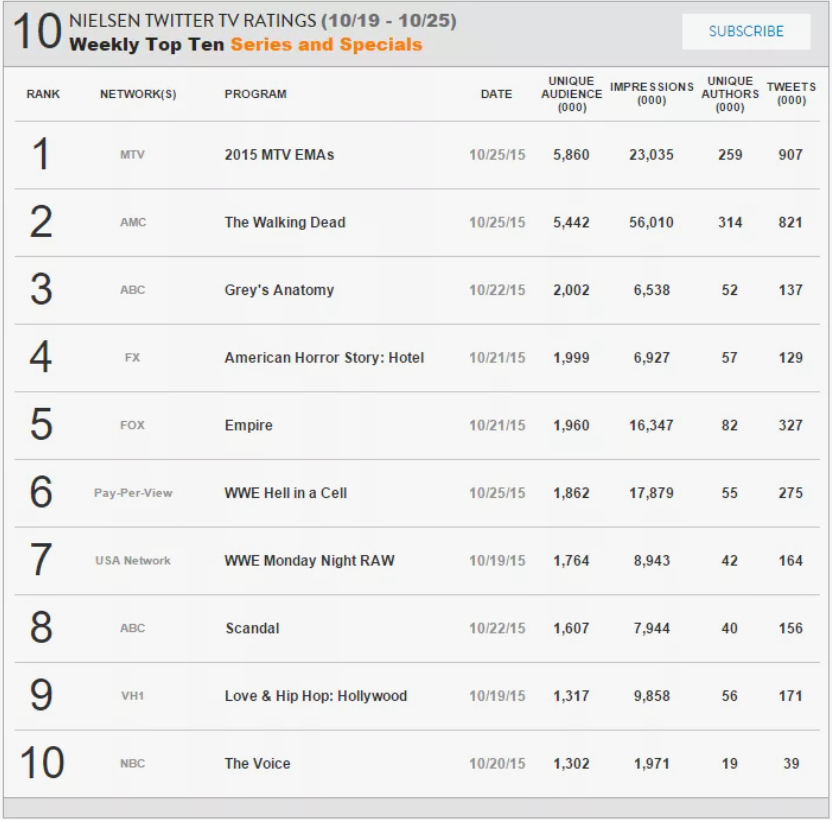Click the Empire program name
This screenshot has width=832, height=820.
tap(248, 425)
